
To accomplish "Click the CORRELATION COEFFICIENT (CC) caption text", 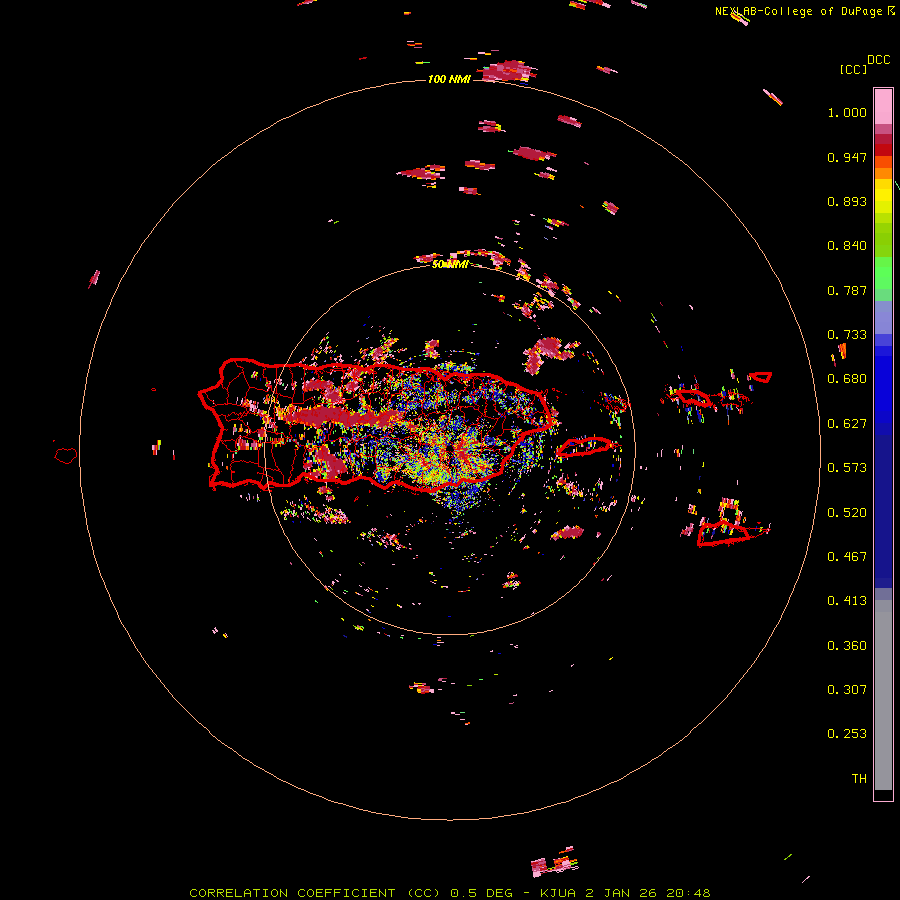I will click(315, 893).
